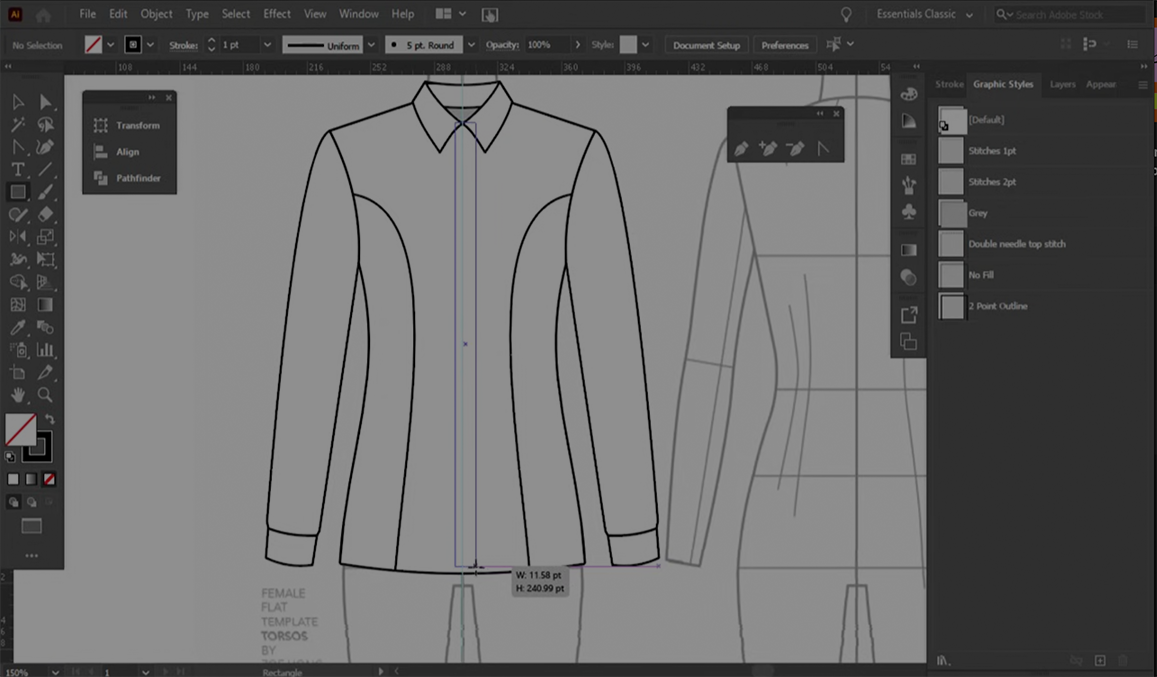Image resolution: width=1157 pixels, height=677 pixels.
Task: Select the Gradient tool in toolbar
Action: point(45,304)
